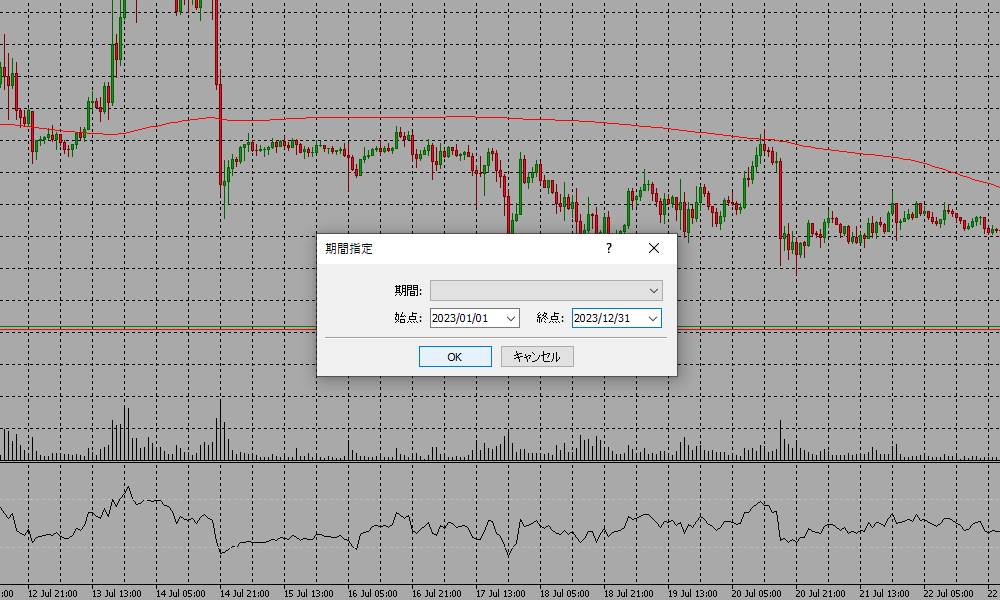Expand the 終点 date picker arrow

653,318
